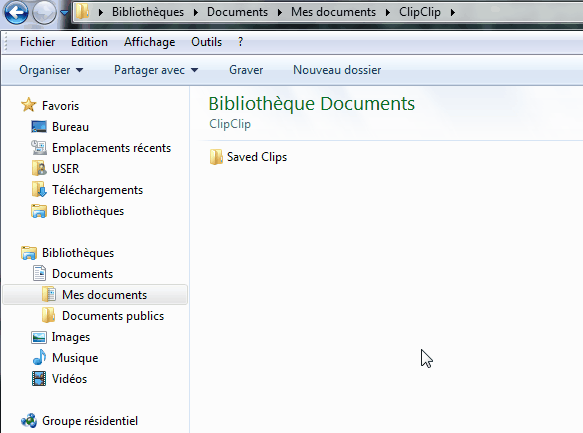Image resolution: width=583 pixels, height=433 pixels.
Task: Click the Bibliothèque Documents heading
Action: pyautogui.click(x=312, y=104)
